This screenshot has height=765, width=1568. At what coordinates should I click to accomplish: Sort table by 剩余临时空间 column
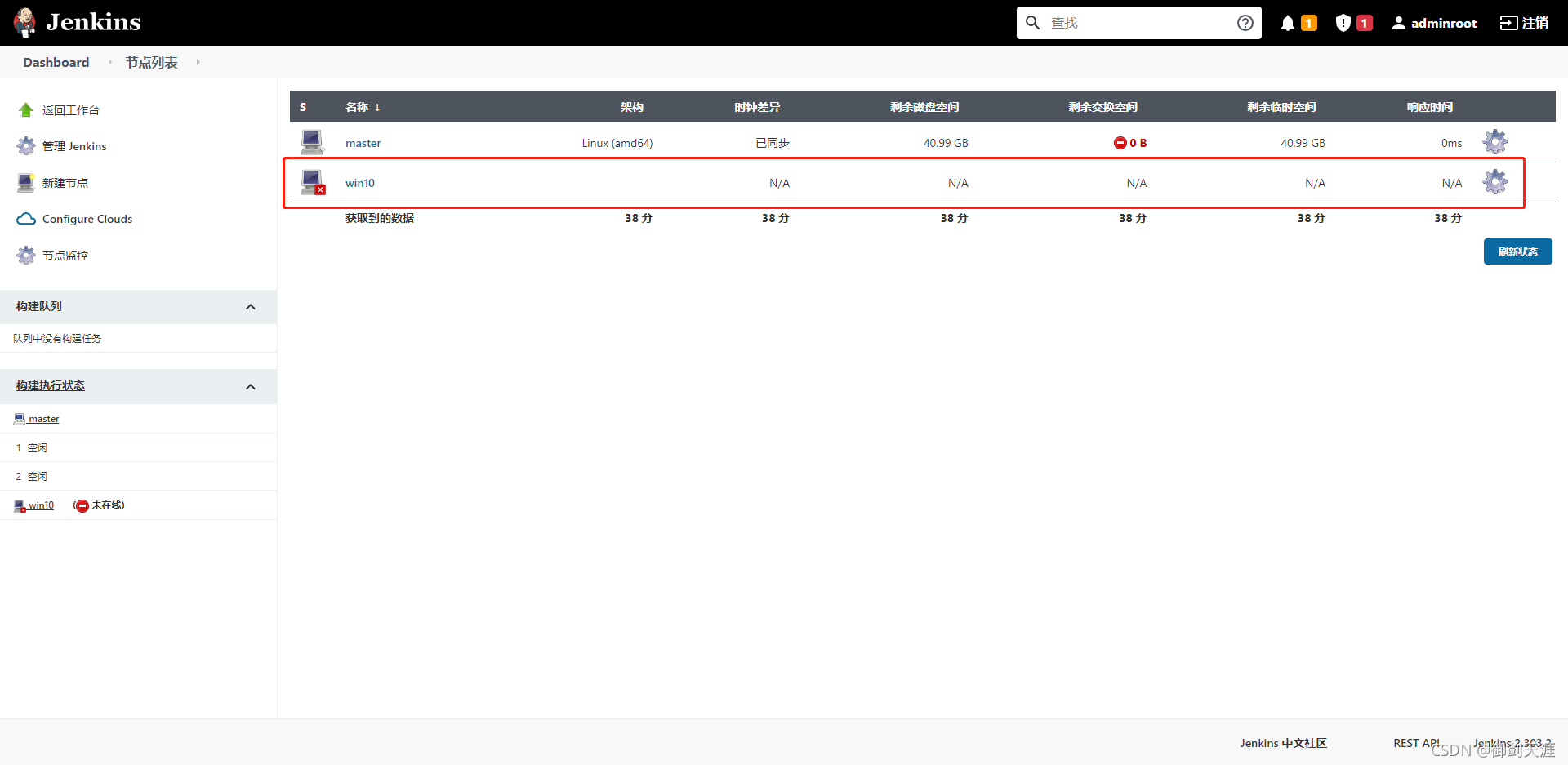pos(1281,107)
